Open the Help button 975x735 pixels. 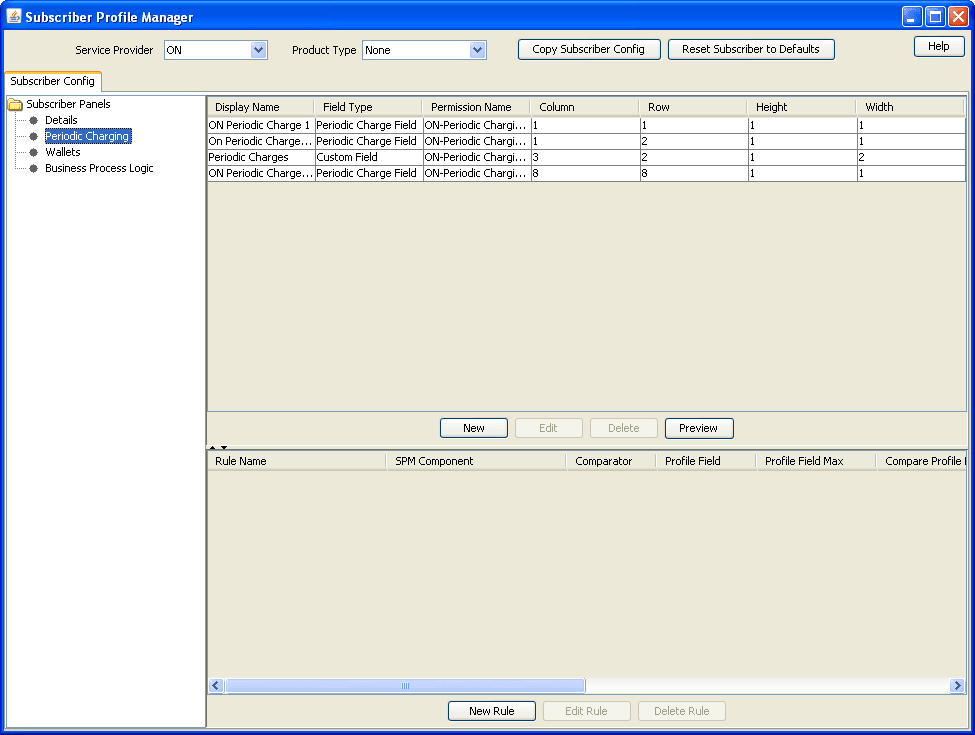tap(939, 46)
